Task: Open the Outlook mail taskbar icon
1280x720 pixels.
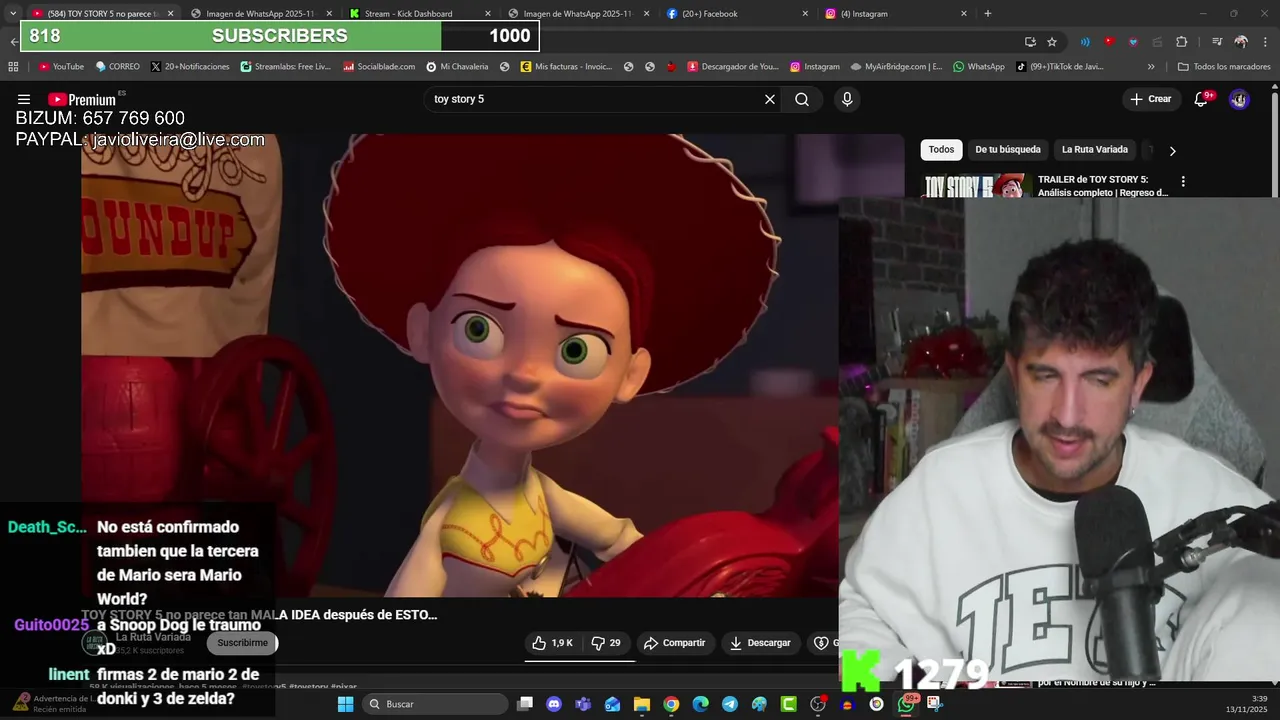Action: tap(612, 704)
